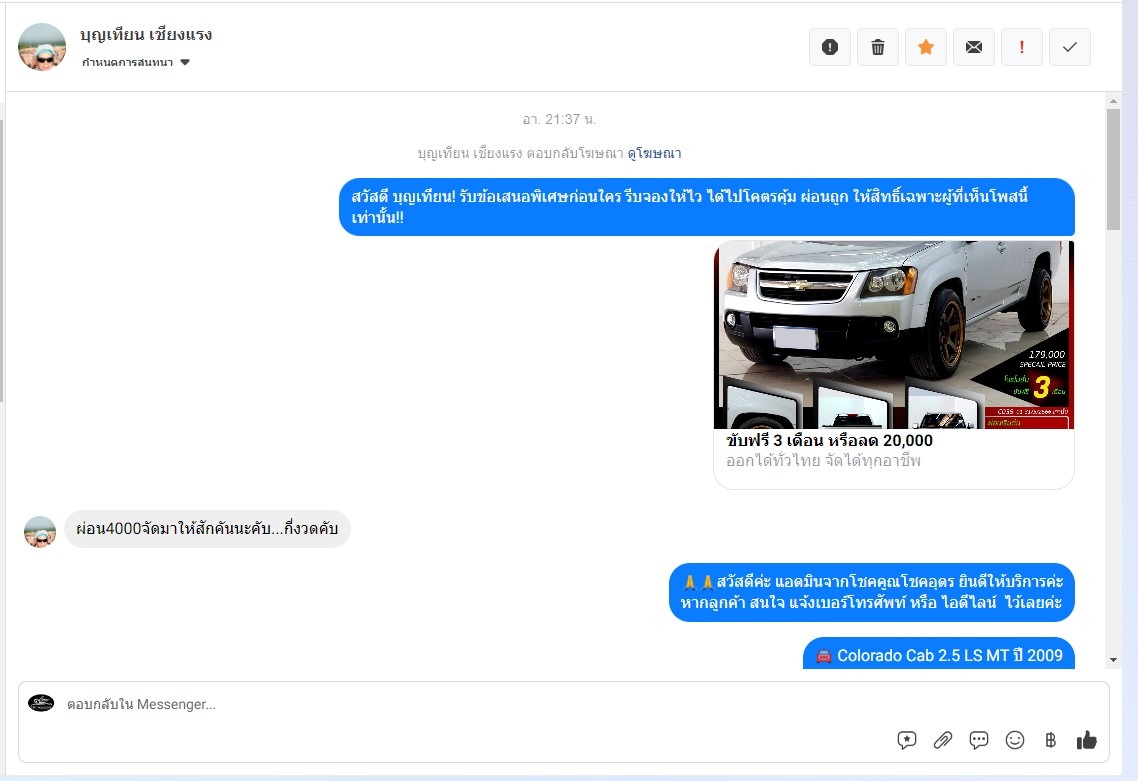Open the กำหนดการสนทนา dropdown

(x=136, y=62)
